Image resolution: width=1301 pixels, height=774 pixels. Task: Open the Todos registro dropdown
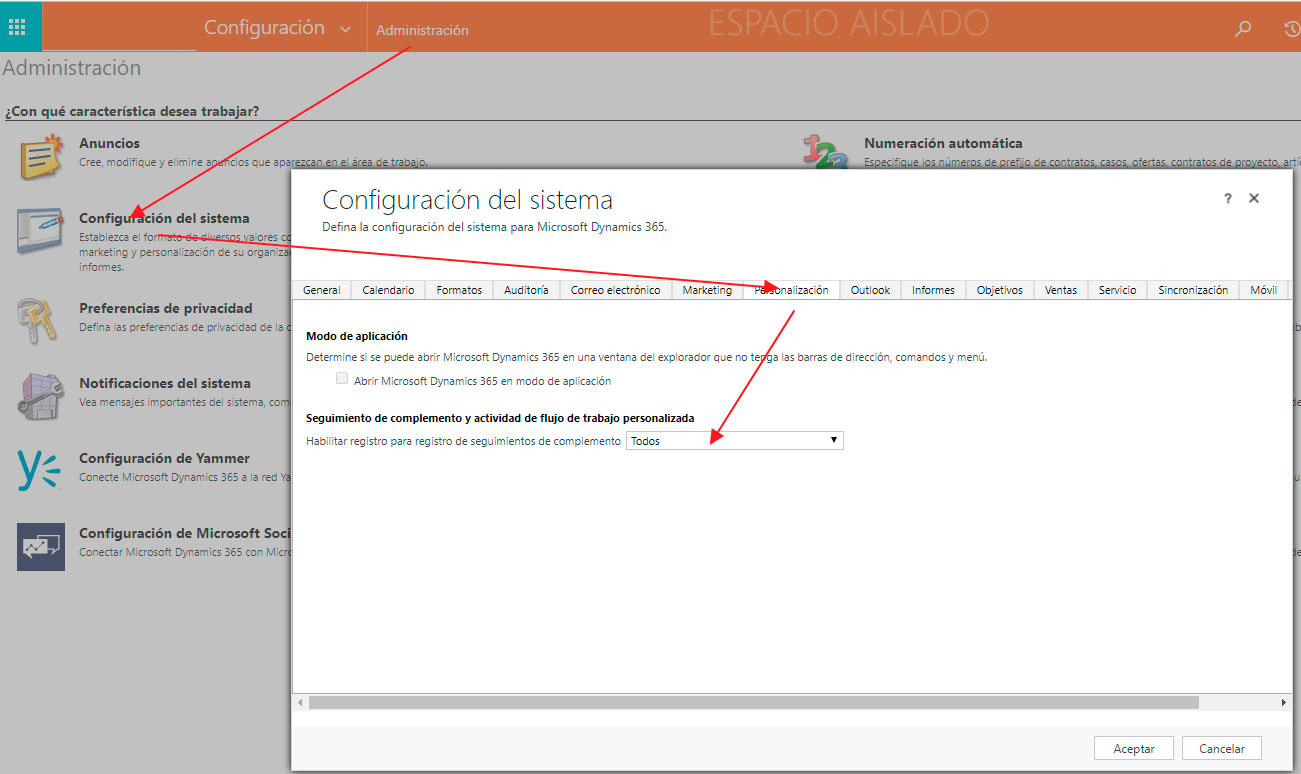click(x=735, y=440)
